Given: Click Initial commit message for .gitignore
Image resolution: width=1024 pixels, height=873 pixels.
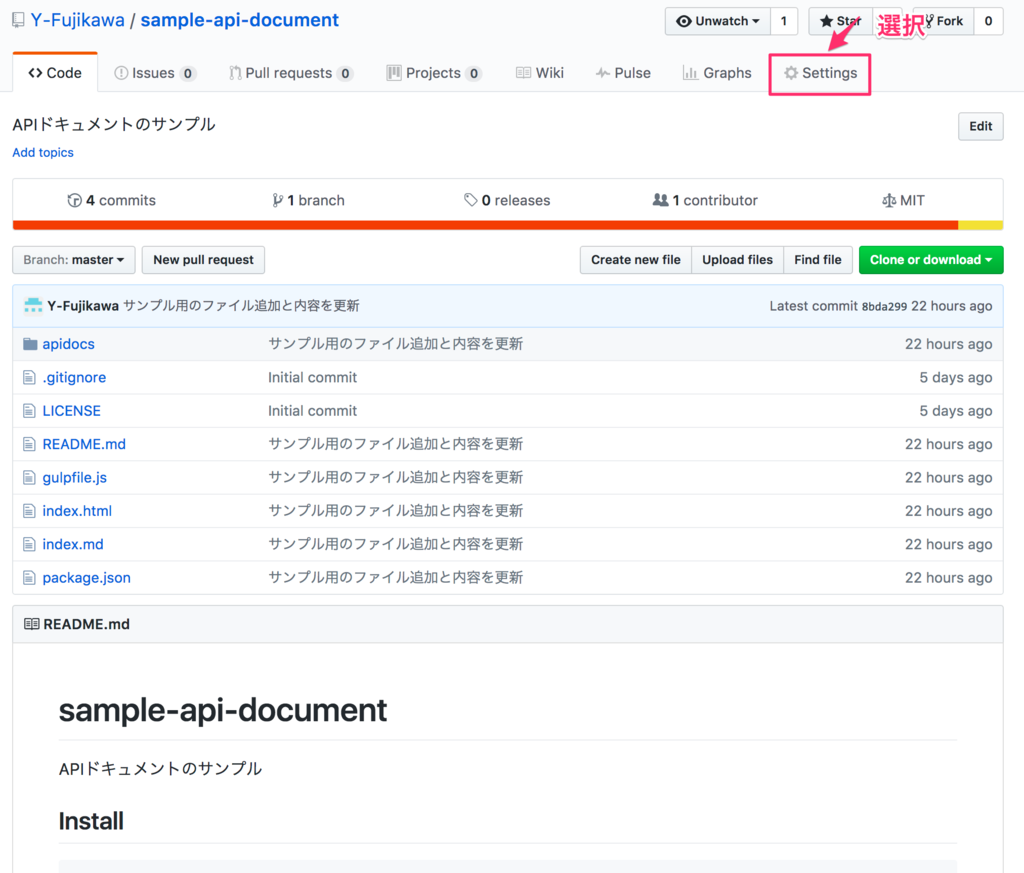Looking at the screenshot, I should pos(312,377).
